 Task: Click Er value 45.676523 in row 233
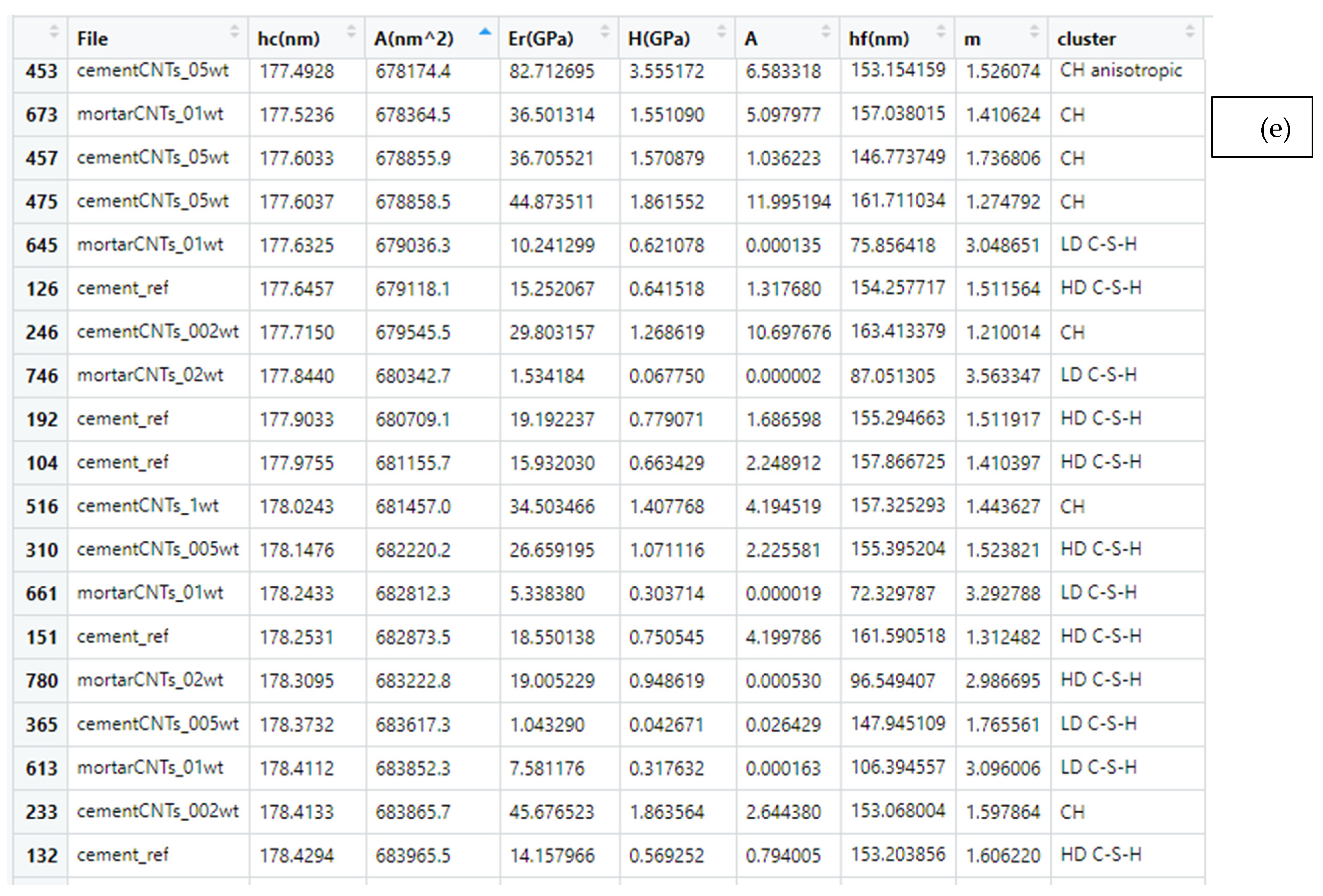(x=551, y=812)
